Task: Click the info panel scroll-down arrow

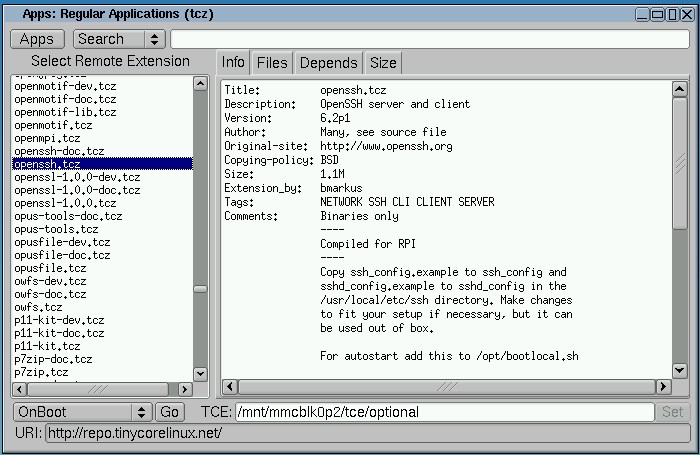Action: (x=680, y=370)
